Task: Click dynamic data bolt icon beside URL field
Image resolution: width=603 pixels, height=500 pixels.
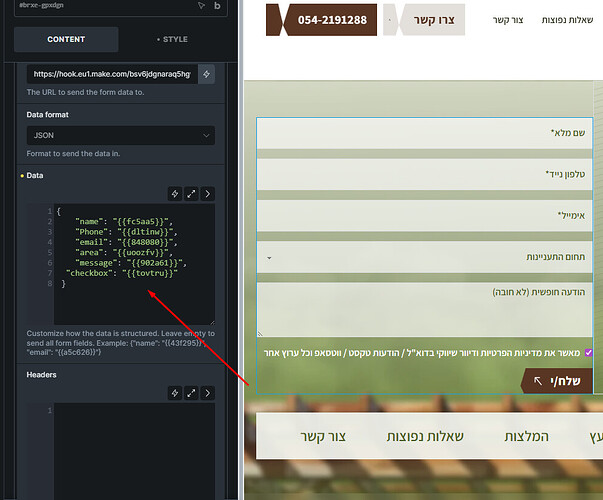Action: [x=207, y=74]
